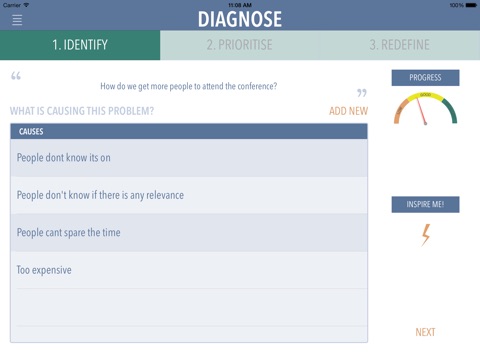Tap the conference problem statement text
Image resolution: width=480 pixels, height=360 pixels.
click(189, 86)
